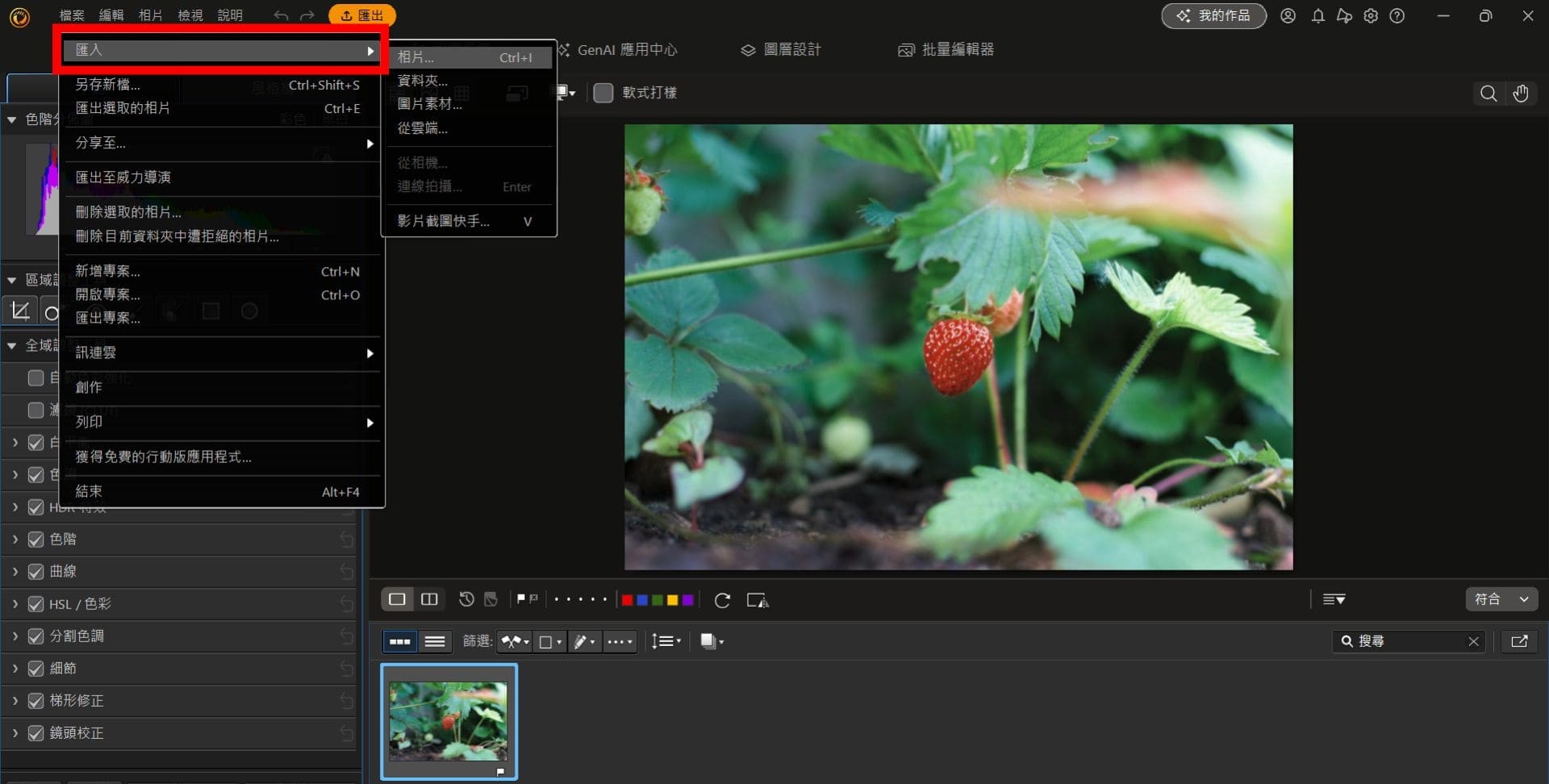Open 我的作品 in the top right
Viewport: 1549px width, 784px height.
coord(1213,15)
